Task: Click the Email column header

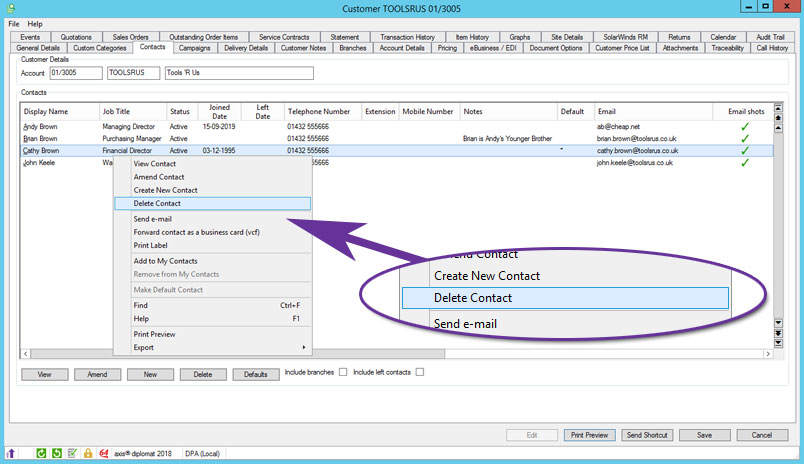Action: click(654, 112)
